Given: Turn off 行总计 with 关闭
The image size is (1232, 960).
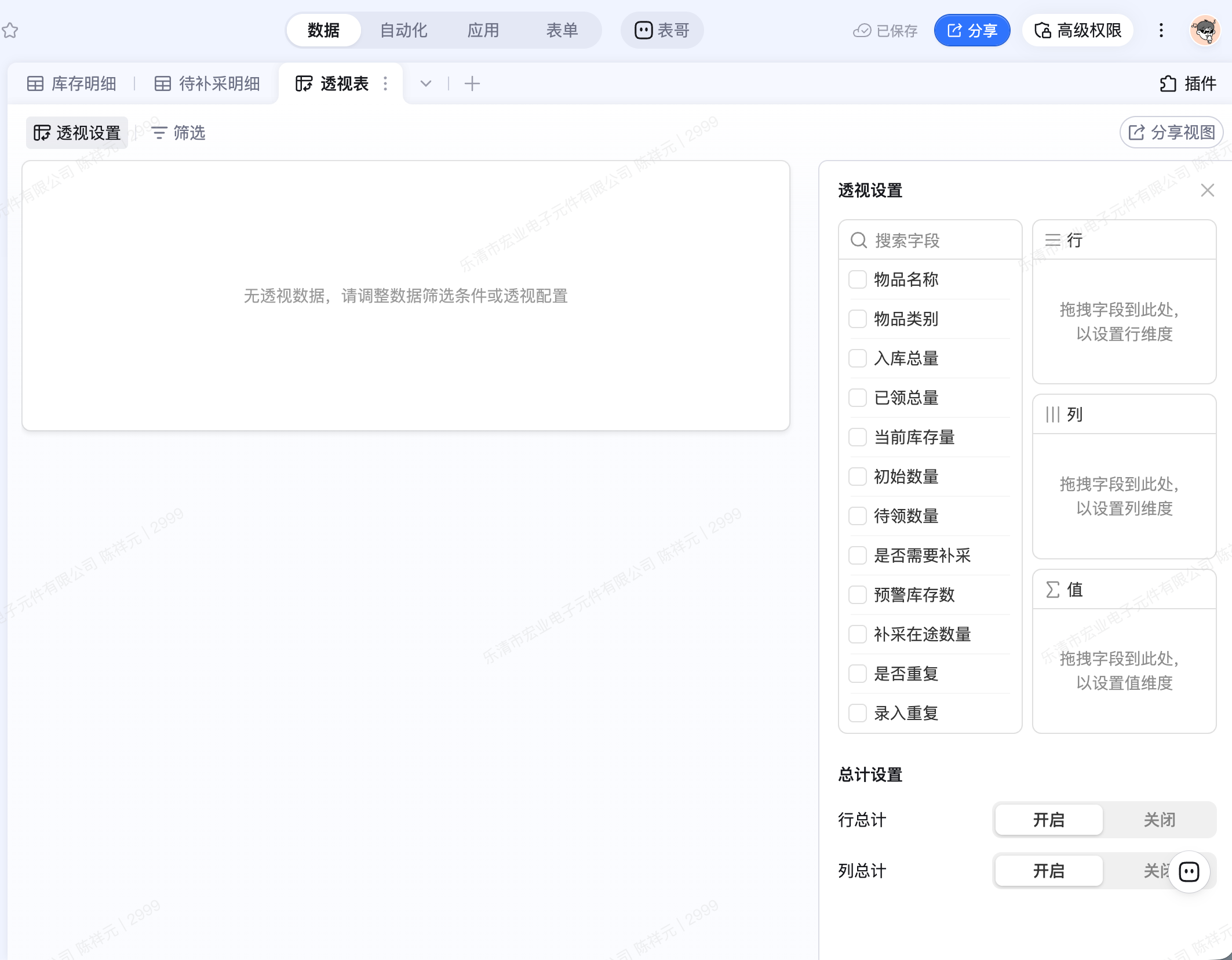Looking at the screenshot, I should point(1160,820).
